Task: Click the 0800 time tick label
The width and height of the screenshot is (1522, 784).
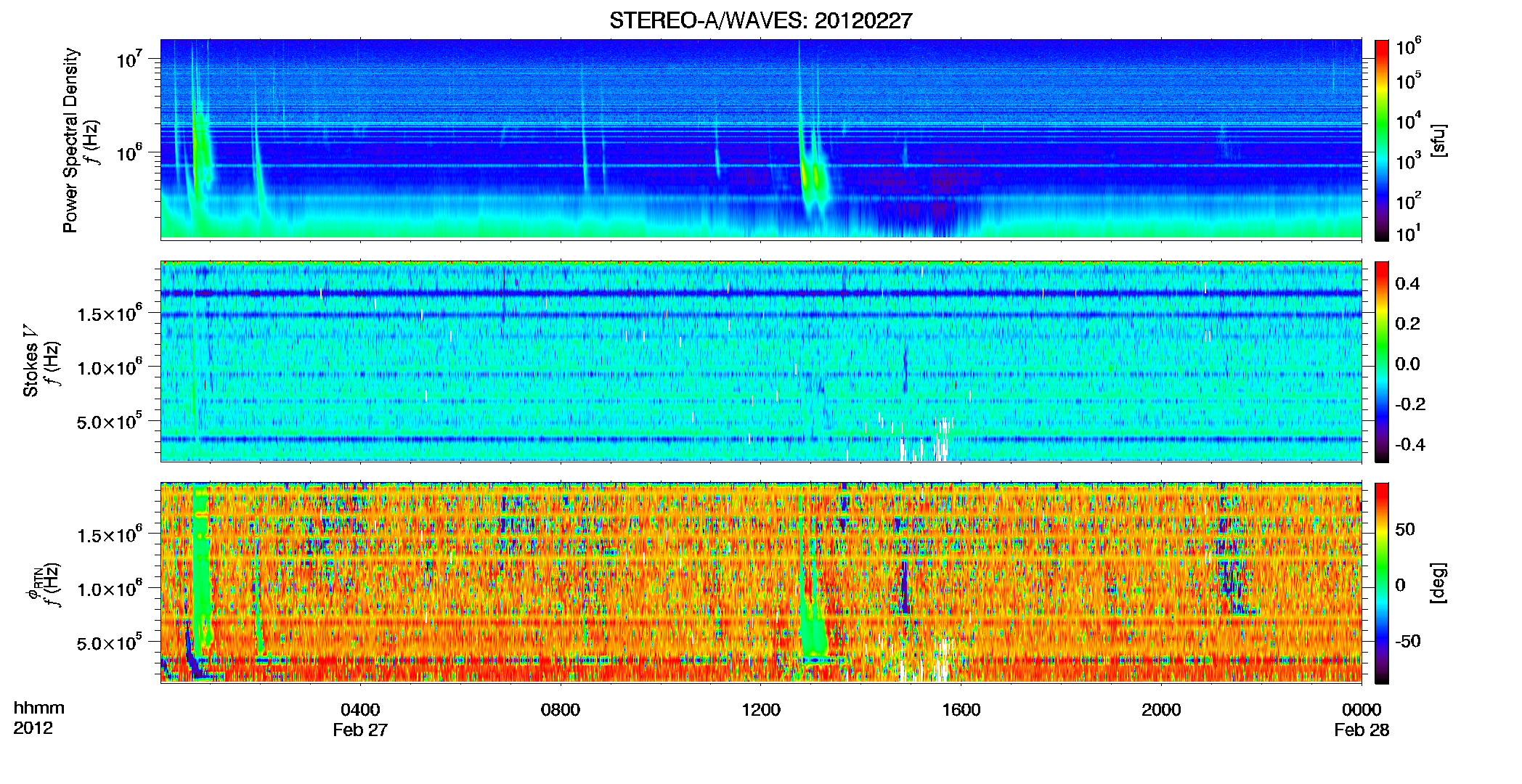Action: click(561, 710)
